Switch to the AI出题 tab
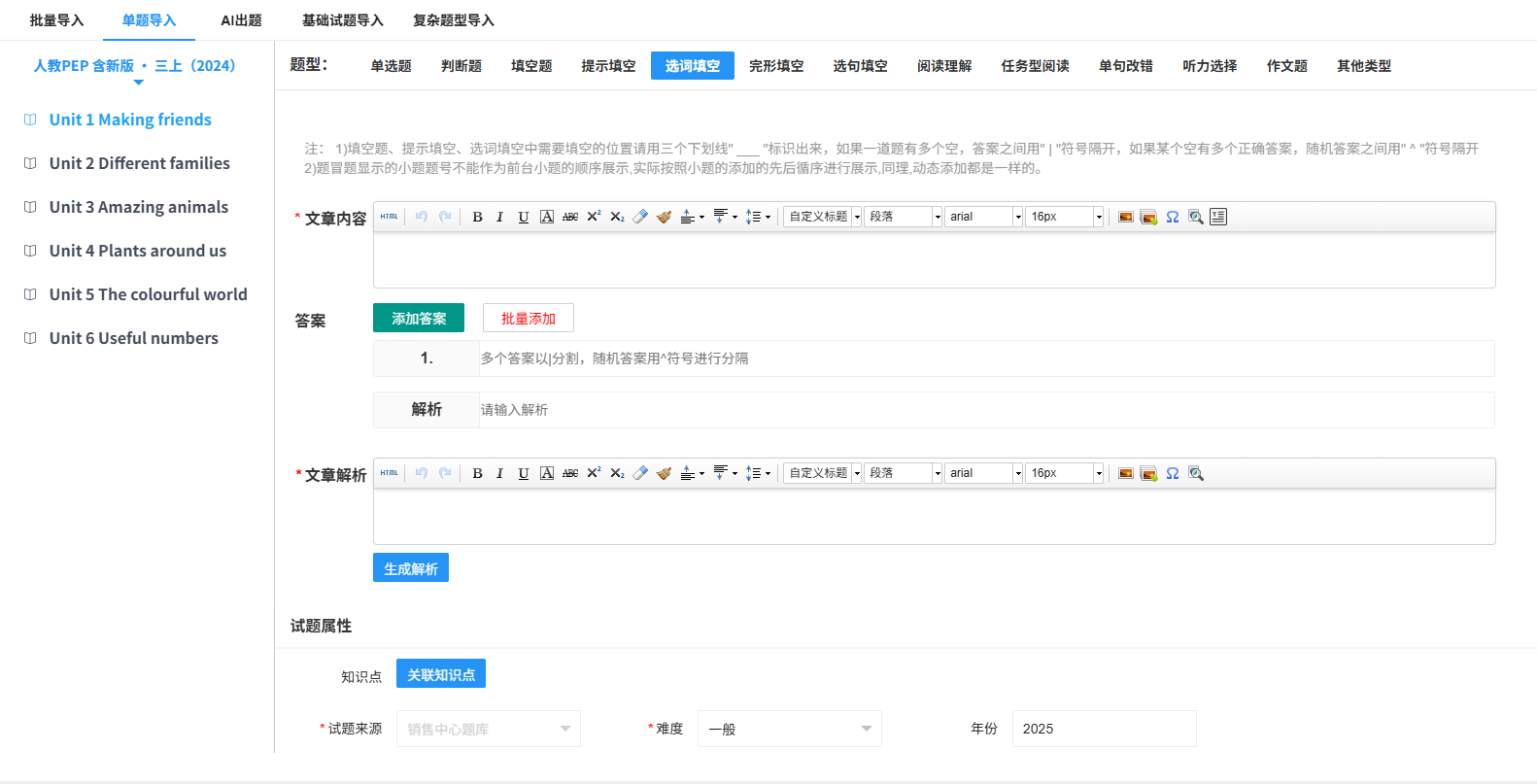This screenshot has width=1537, height=784. pyautogui.click(x=241, y=20)
